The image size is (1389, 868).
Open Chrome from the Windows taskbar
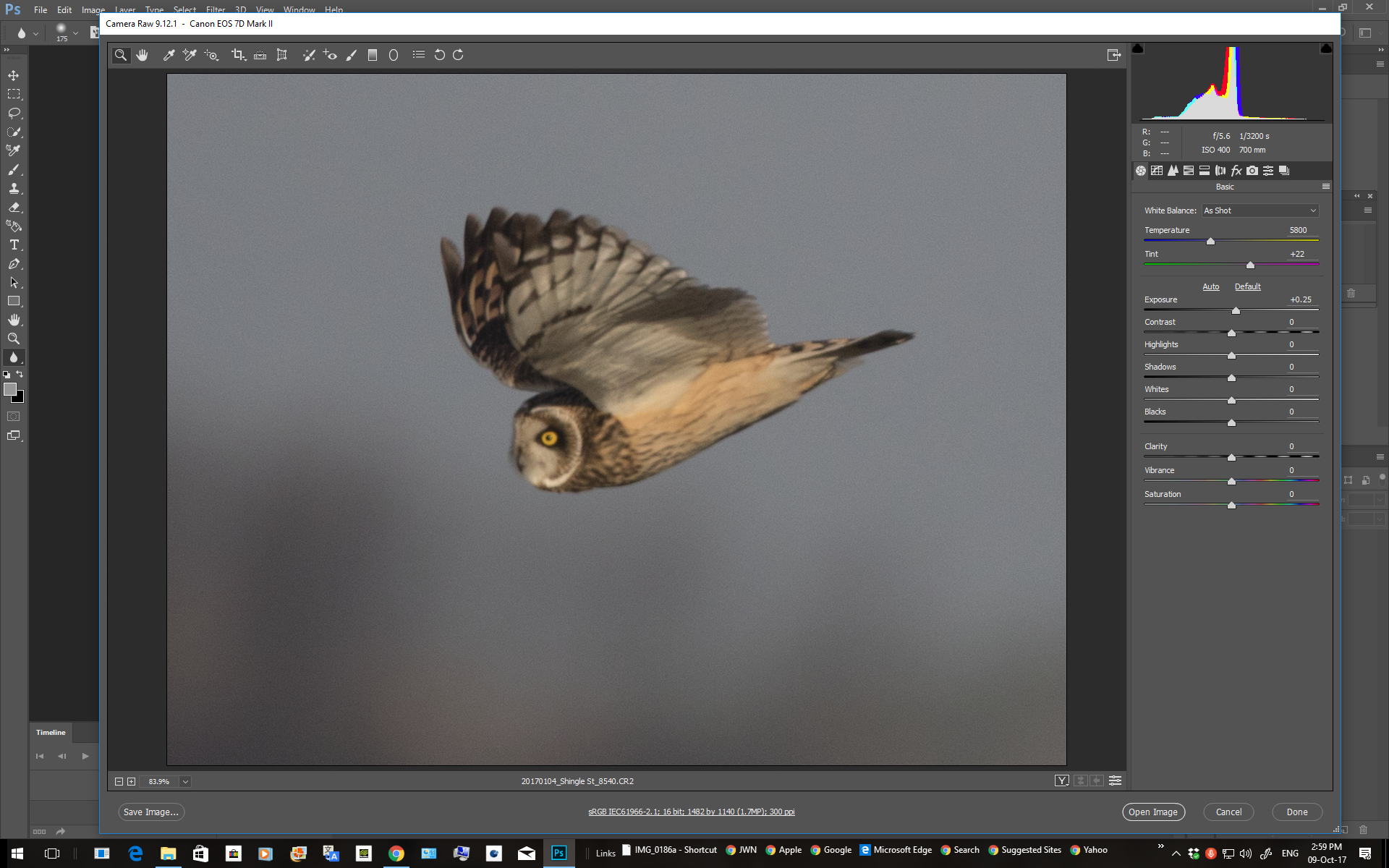(x=396, y=854)
